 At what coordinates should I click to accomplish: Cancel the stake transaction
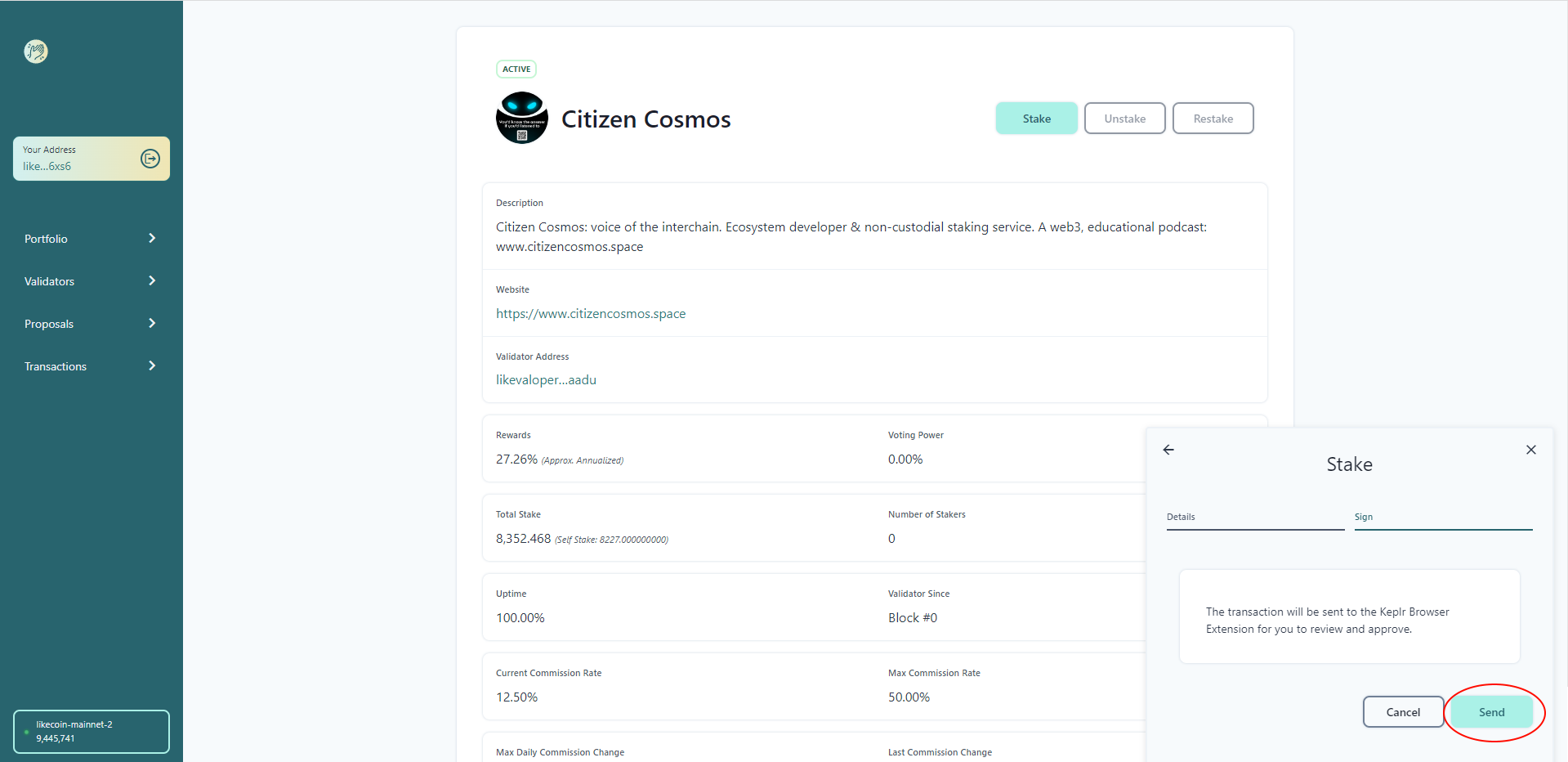pyautogui.click(x=1403, y=712)
